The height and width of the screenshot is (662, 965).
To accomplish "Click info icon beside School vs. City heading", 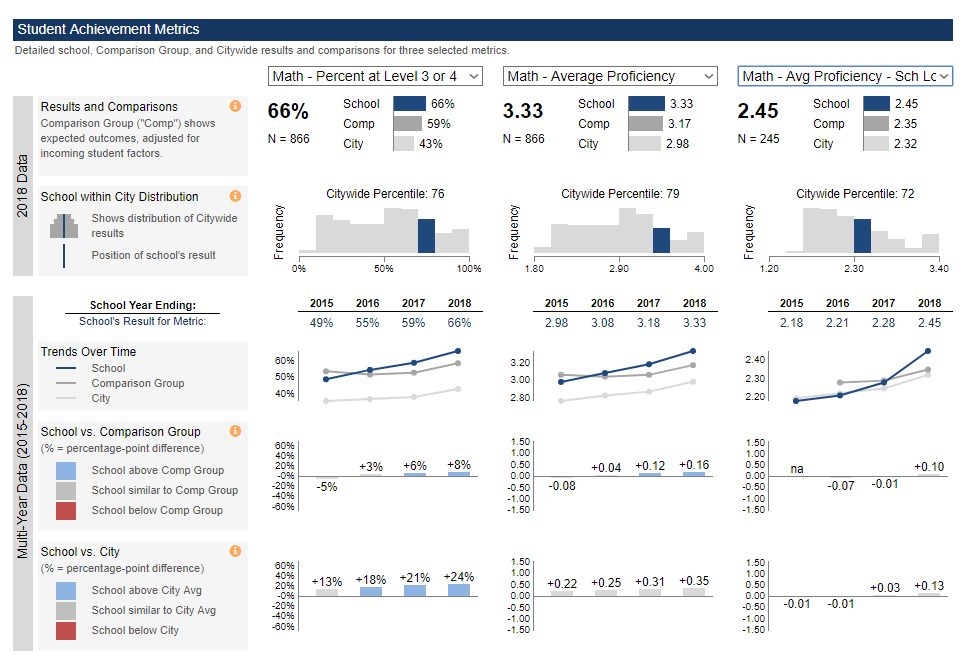I will pos(235,551).
